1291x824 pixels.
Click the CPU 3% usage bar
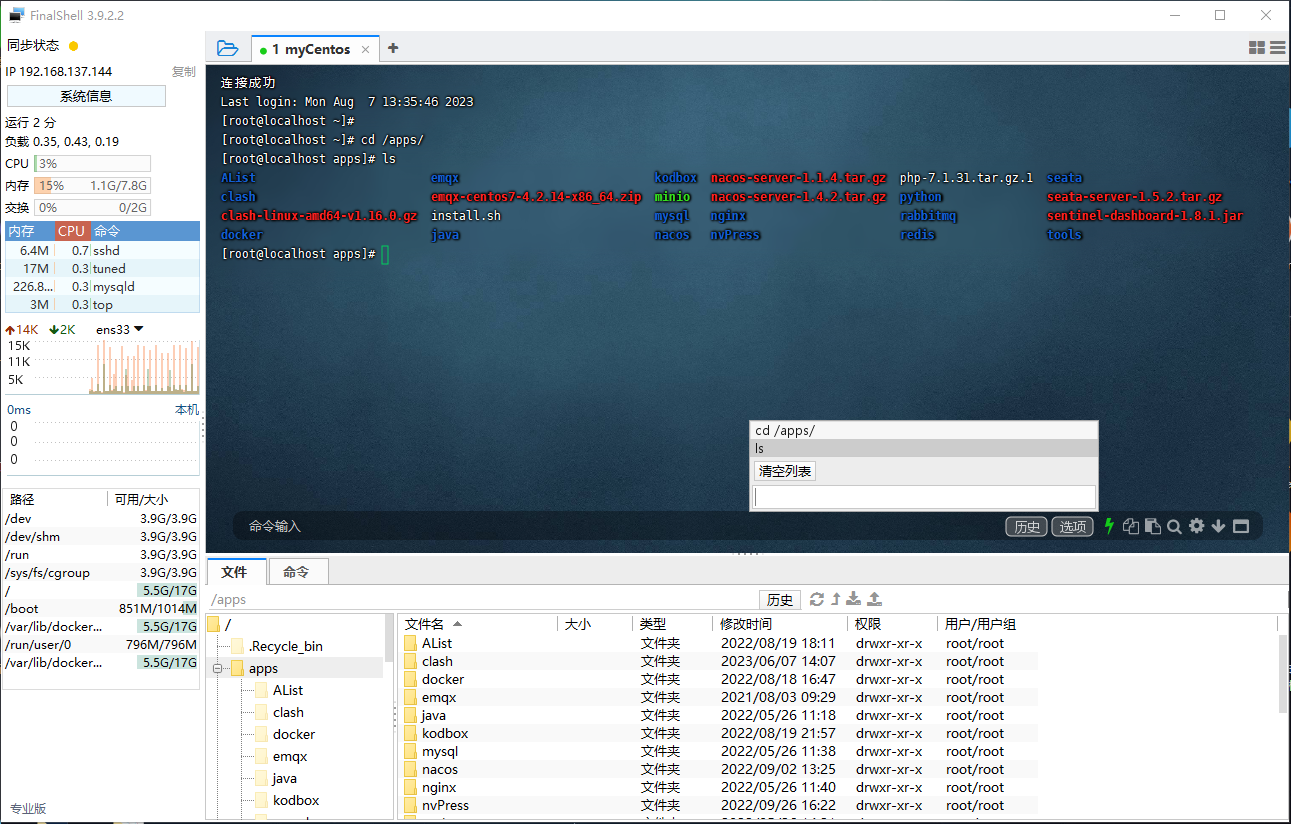pyautogui.click(x=92, y=163)
